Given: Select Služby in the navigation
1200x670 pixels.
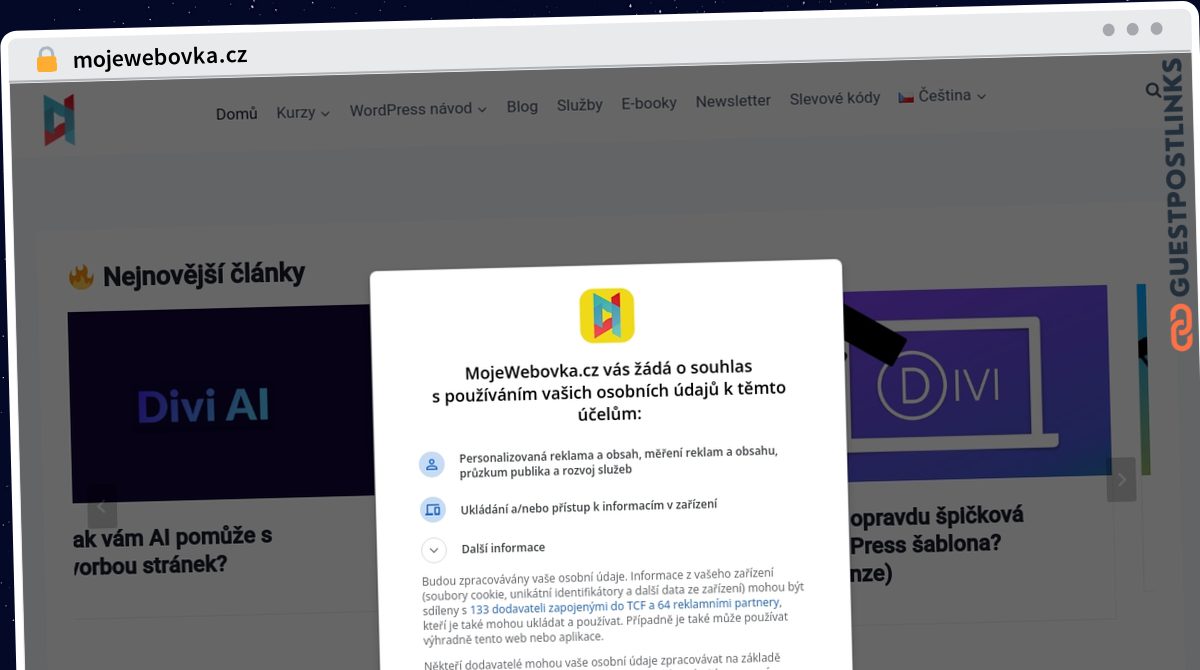Looking at the screenshot, I should point(580,104).
